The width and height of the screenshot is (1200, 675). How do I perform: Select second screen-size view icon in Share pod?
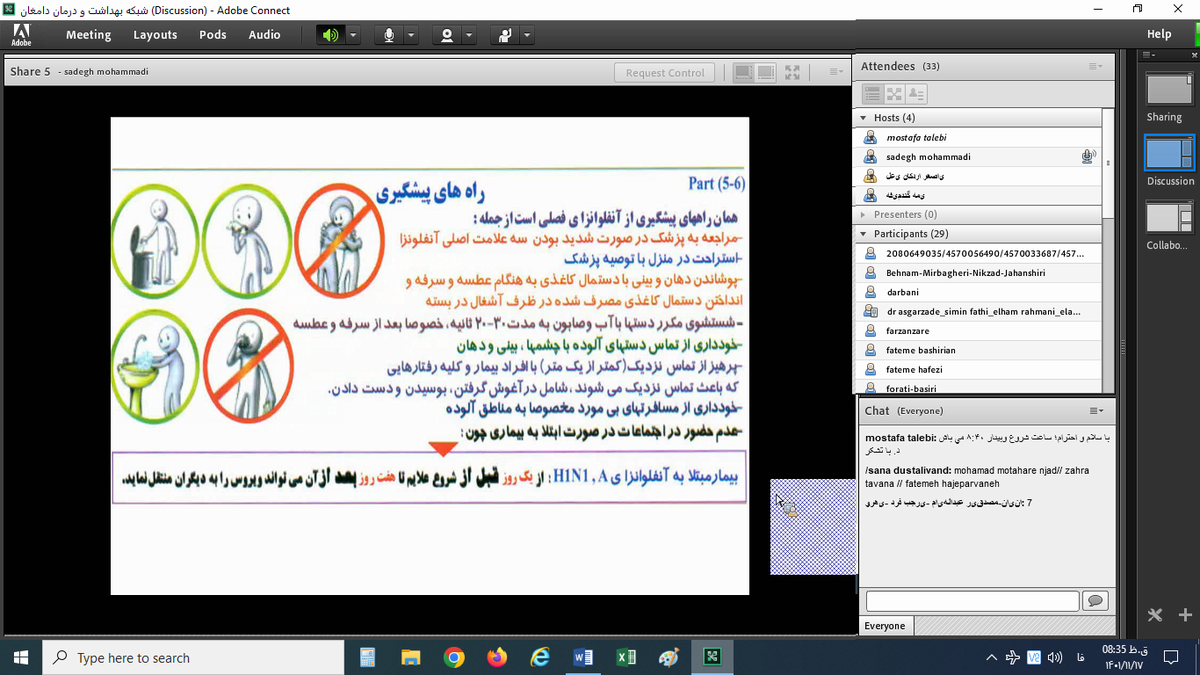[x=768, y=72]
